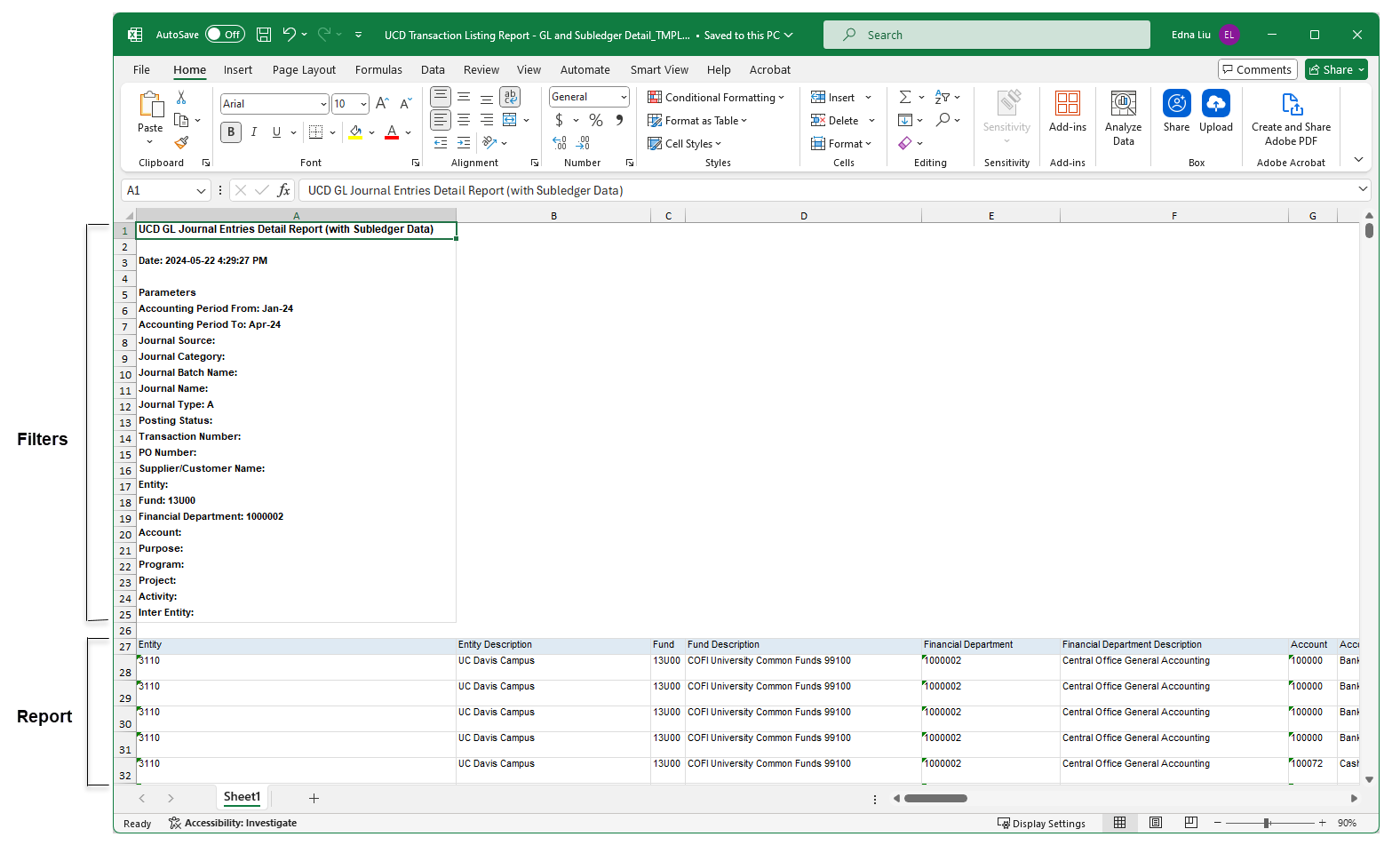
Task: Open the font name dropdown
Action: click(x=322, y=104)
